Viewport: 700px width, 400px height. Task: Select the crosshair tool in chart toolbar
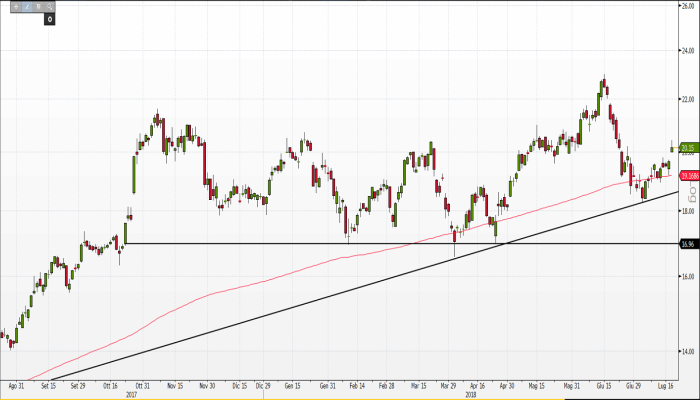16,7
